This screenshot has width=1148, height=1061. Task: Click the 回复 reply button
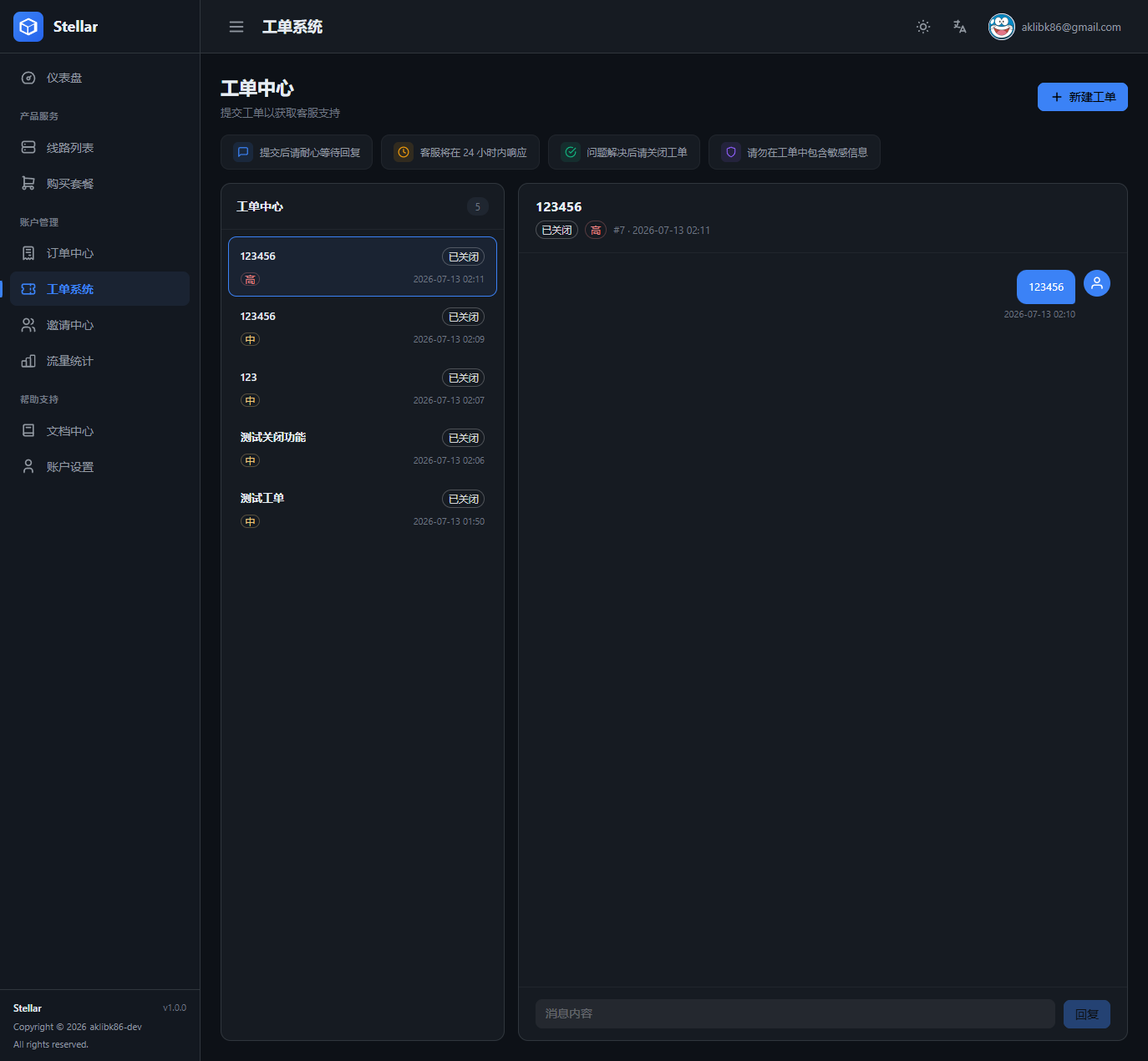pyautogui.click(x=1087, y=1014)
